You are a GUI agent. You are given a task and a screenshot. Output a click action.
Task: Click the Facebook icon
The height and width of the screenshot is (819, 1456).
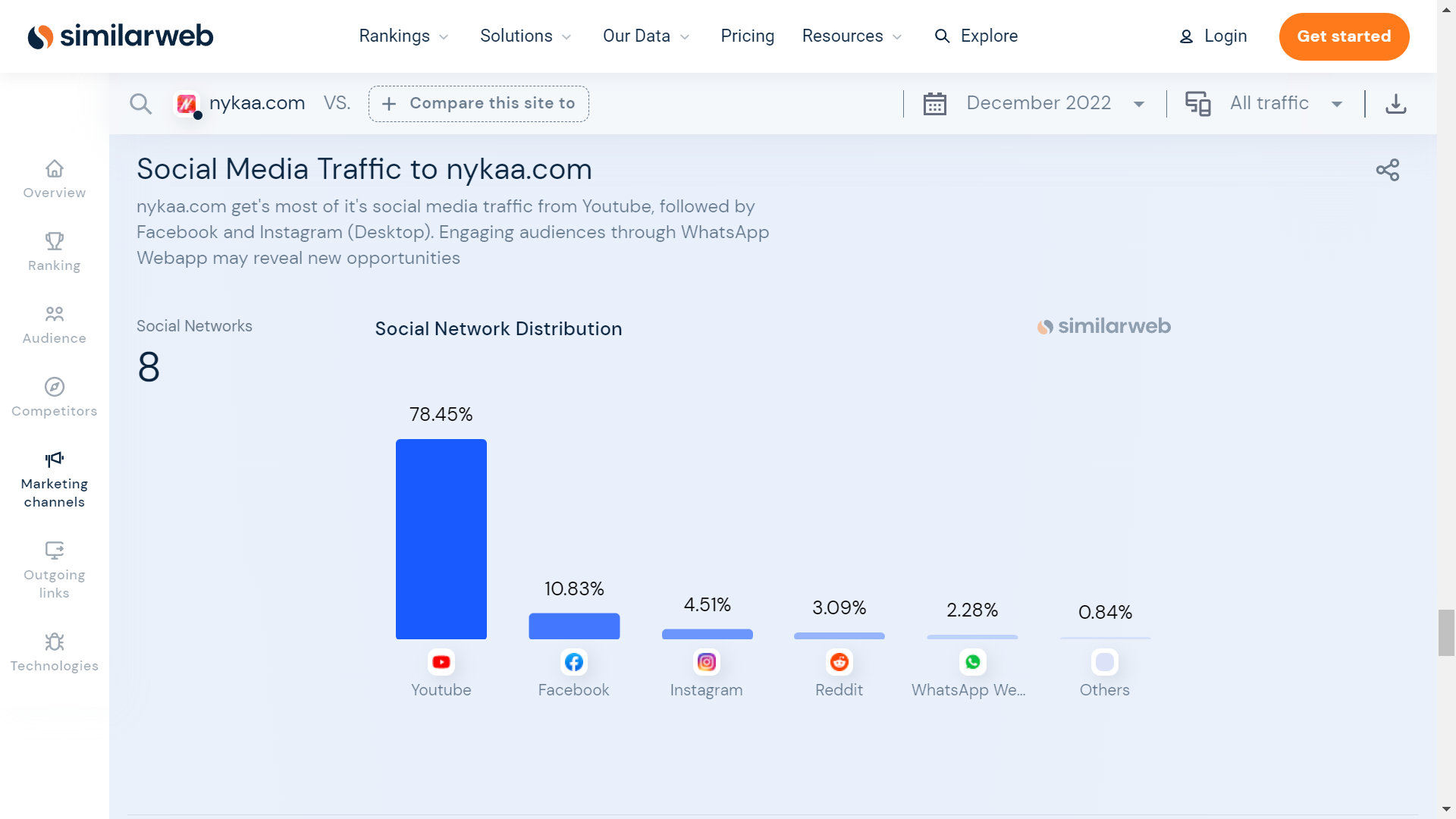tap(574, 662)
